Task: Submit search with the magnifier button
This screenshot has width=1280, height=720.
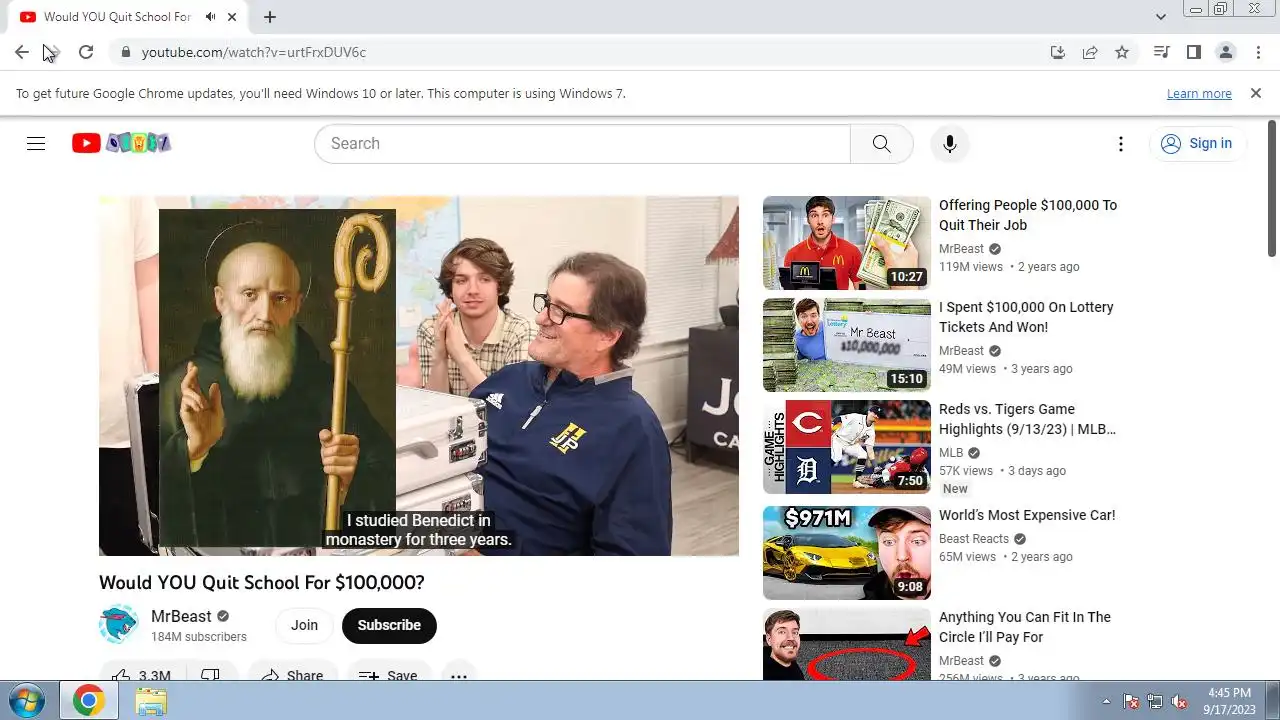Action: point(881,143)
